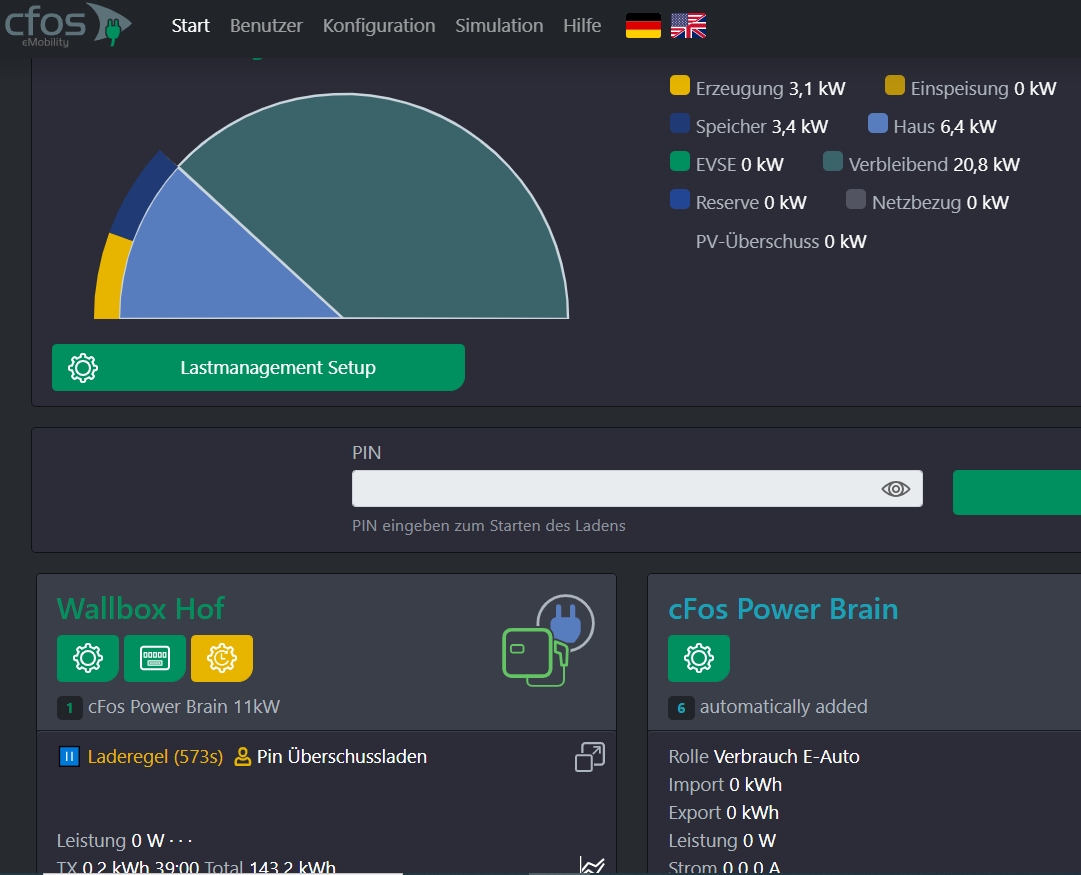Click the blue pause icon beside Laderegel

(69, 757)
